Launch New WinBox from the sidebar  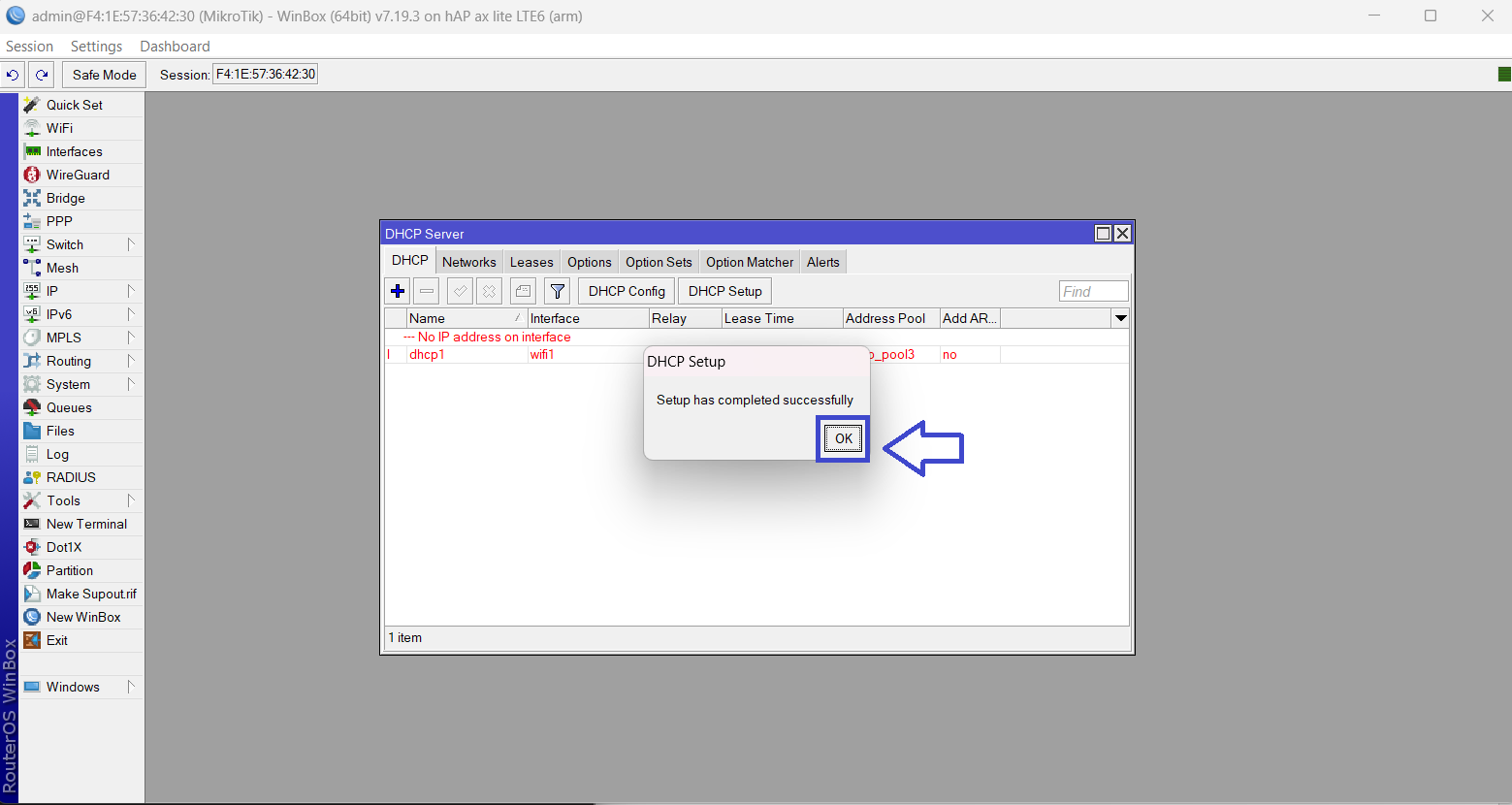click(81, 617)
